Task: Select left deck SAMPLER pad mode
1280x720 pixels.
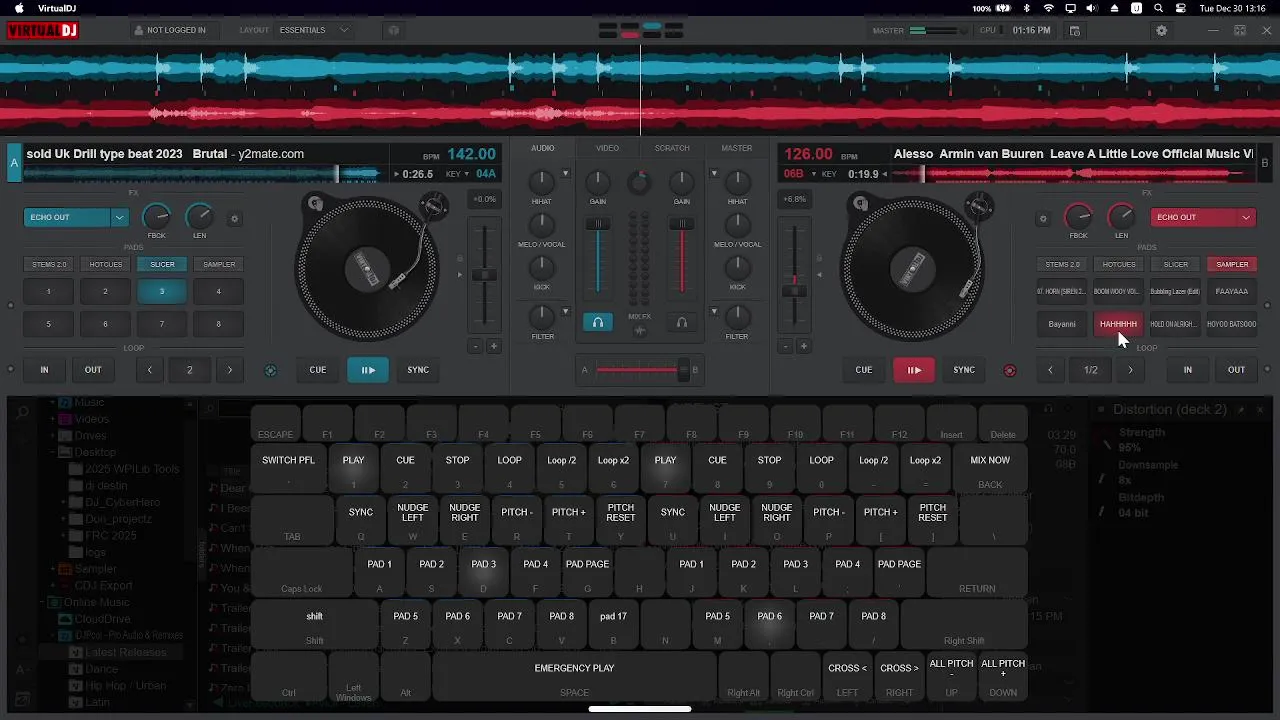Action: (x=219, y=264)
